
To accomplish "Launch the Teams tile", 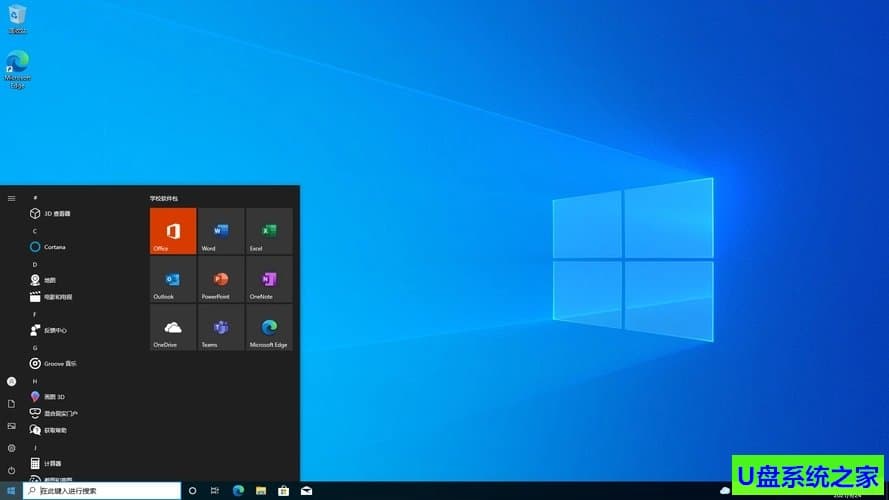I will point(221,327).
